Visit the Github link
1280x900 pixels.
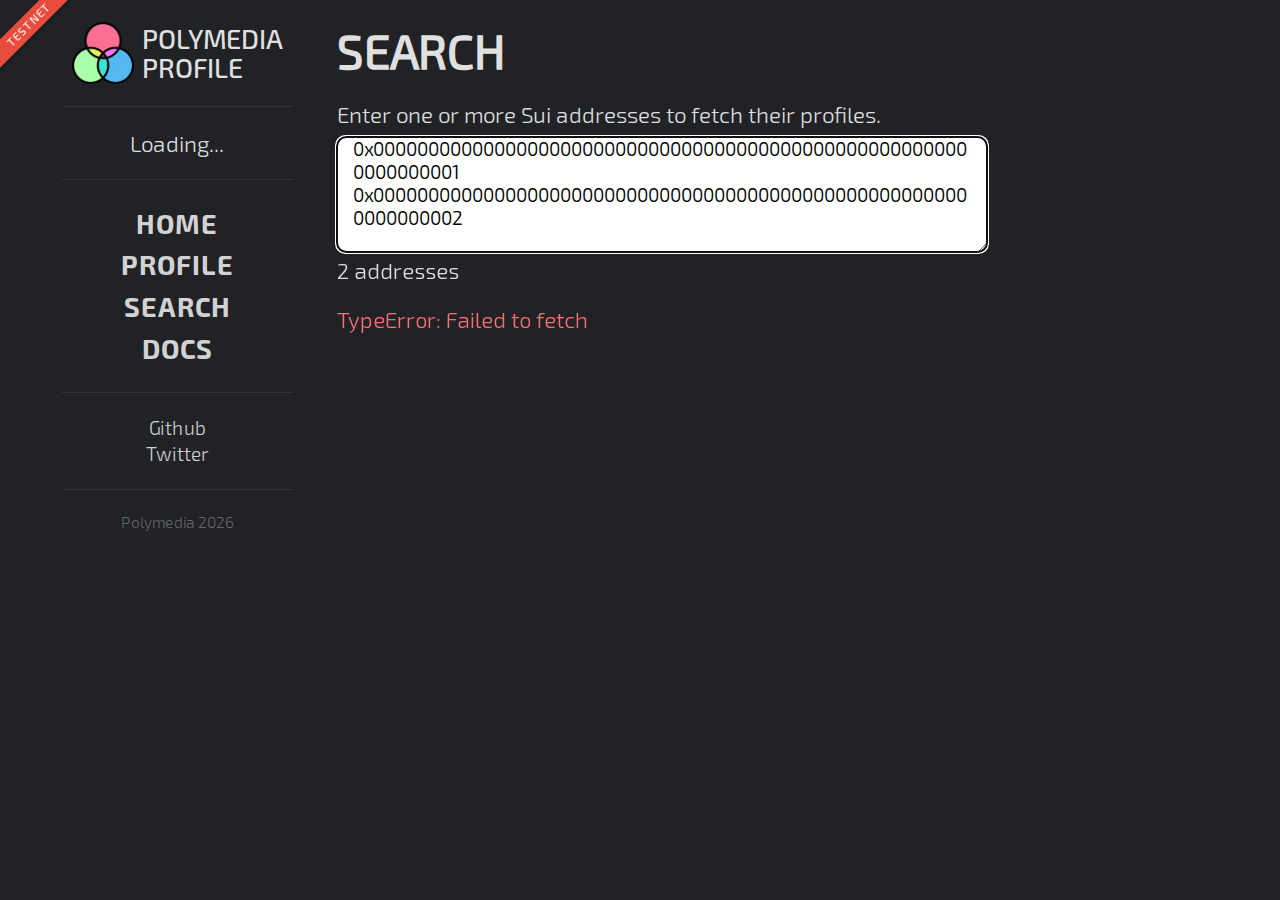pyautogui.click(x=177, y=428)
